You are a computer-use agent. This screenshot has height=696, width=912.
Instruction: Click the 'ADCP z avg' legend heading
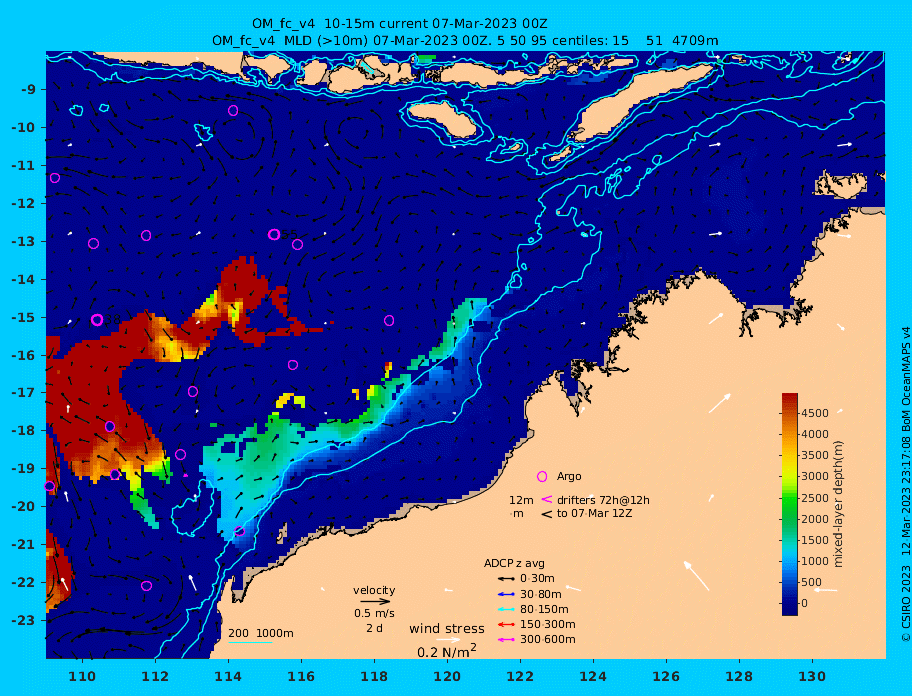pyautogui.click(x=514, y=563)
